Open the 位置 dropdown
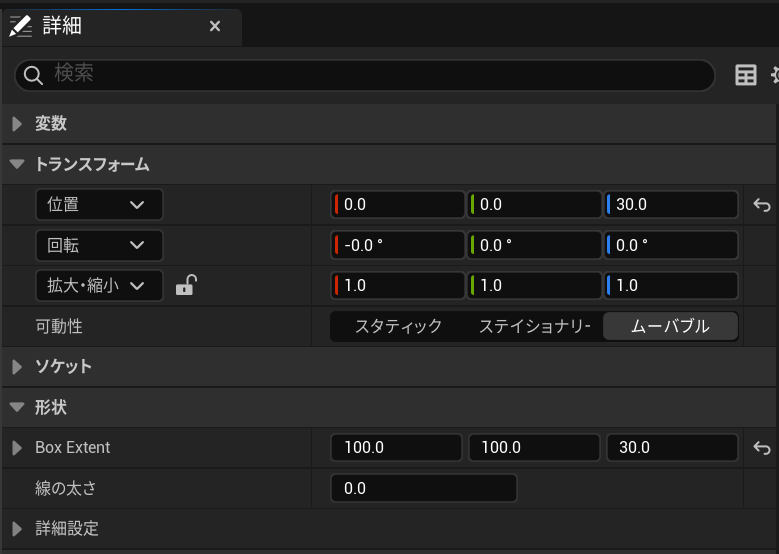This screenshot has width=779, height=554. [98, 205]
